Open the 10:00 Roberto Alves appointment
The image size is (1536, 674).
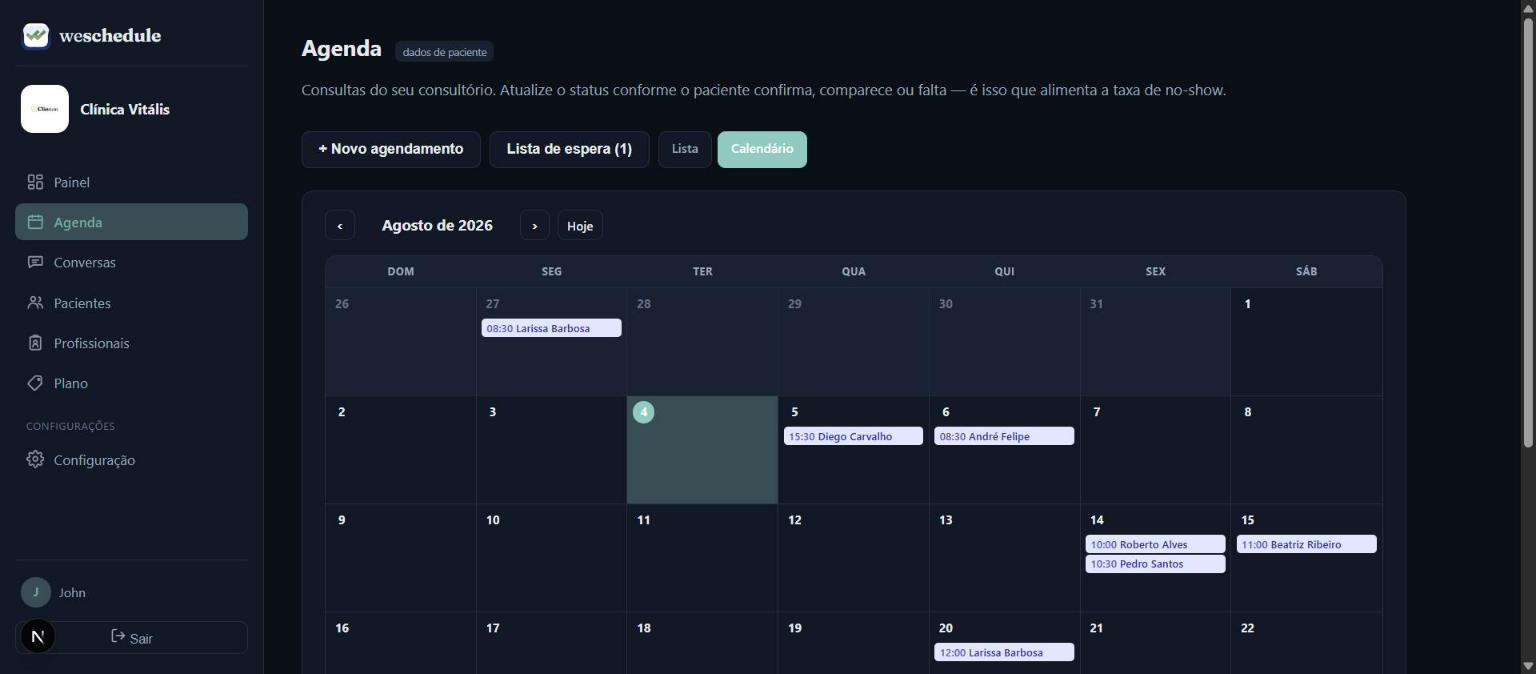coord(1155,544)
